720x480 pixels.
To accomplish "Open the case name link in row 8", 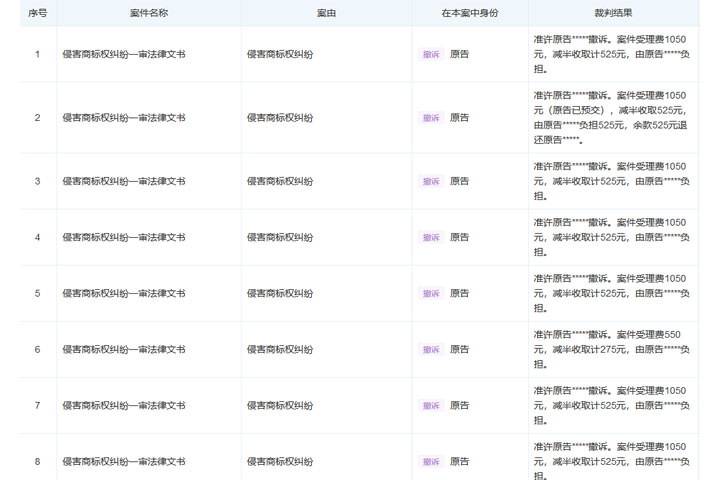I will point(124,461).
